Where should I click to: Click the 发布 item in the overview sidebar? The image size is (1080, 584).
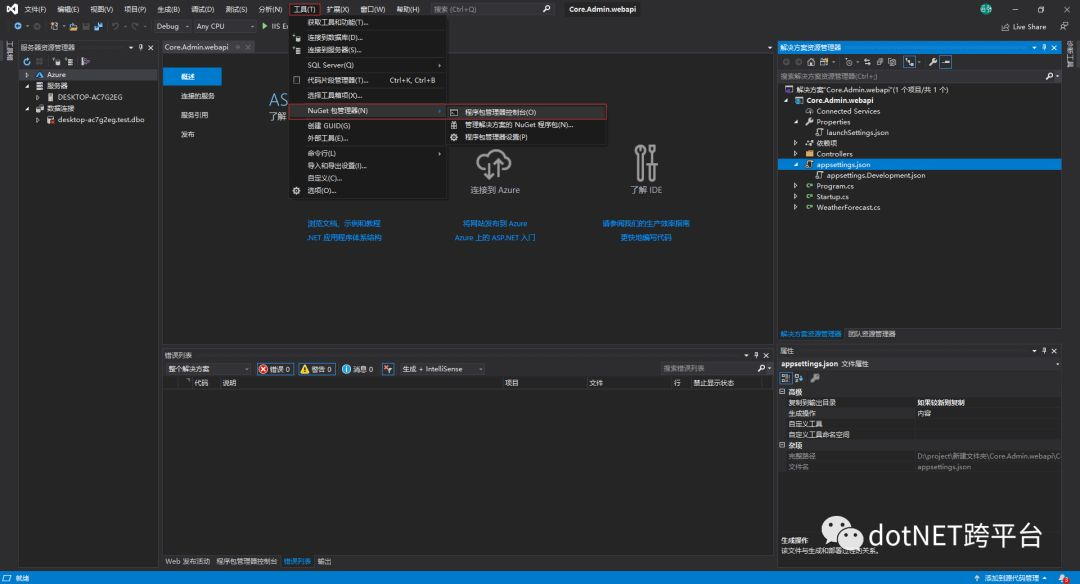[x=187, y=134]
